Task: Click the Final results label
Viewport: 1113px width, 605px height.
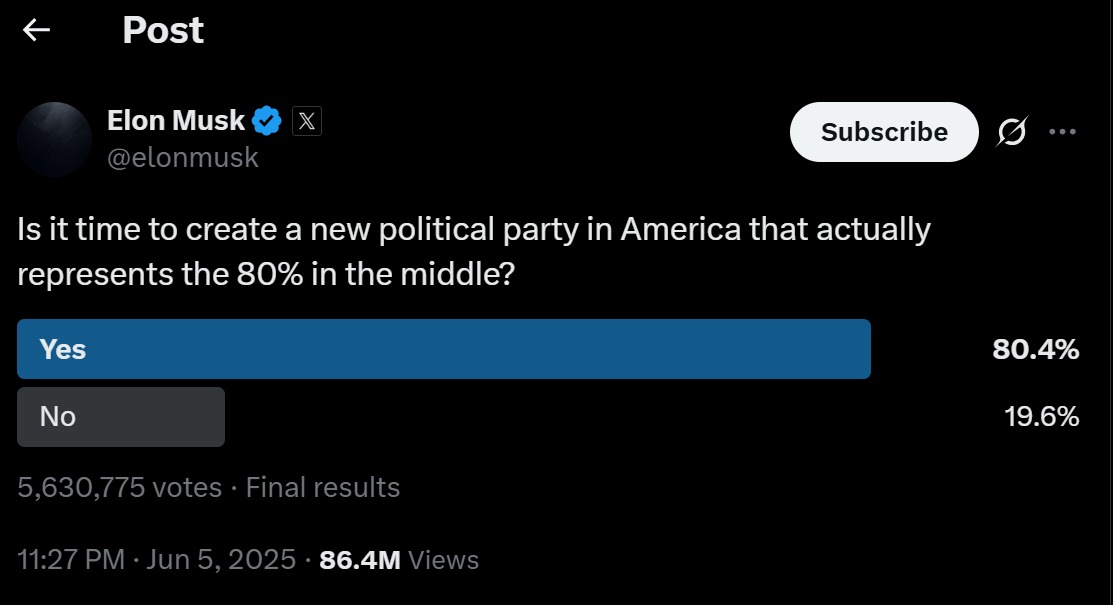Action: click(322, 487)
